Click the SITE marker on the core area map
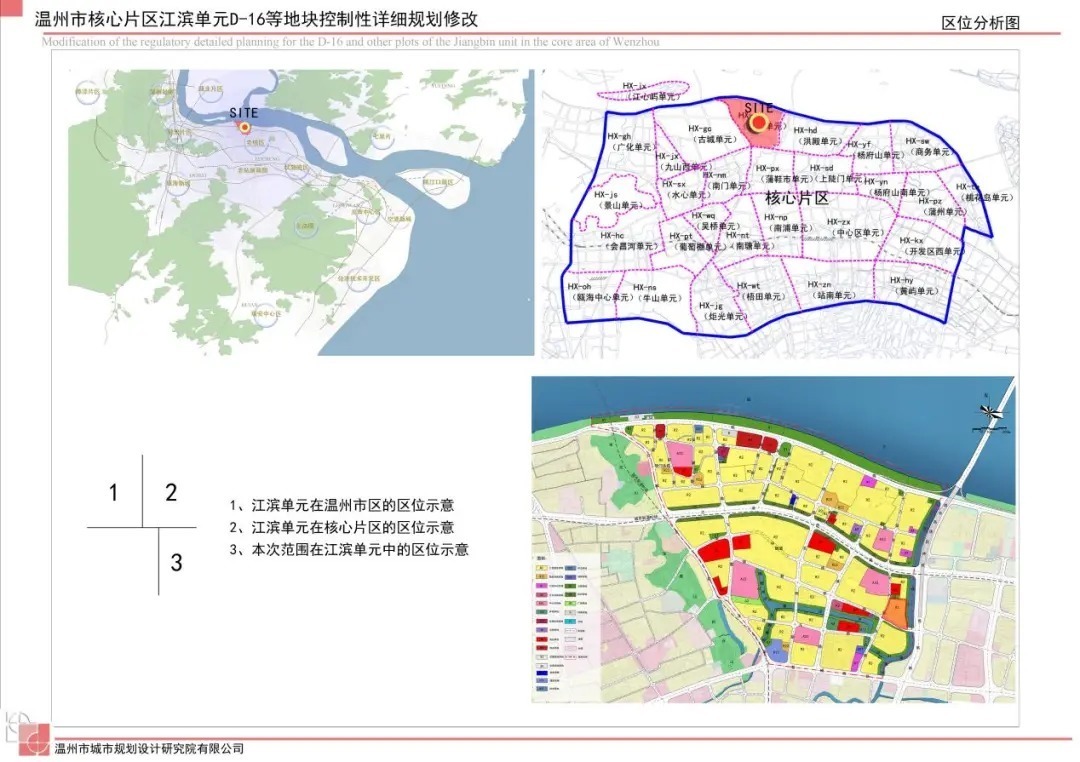Viewport: 1080px width, 762px height. coord(759,123)
